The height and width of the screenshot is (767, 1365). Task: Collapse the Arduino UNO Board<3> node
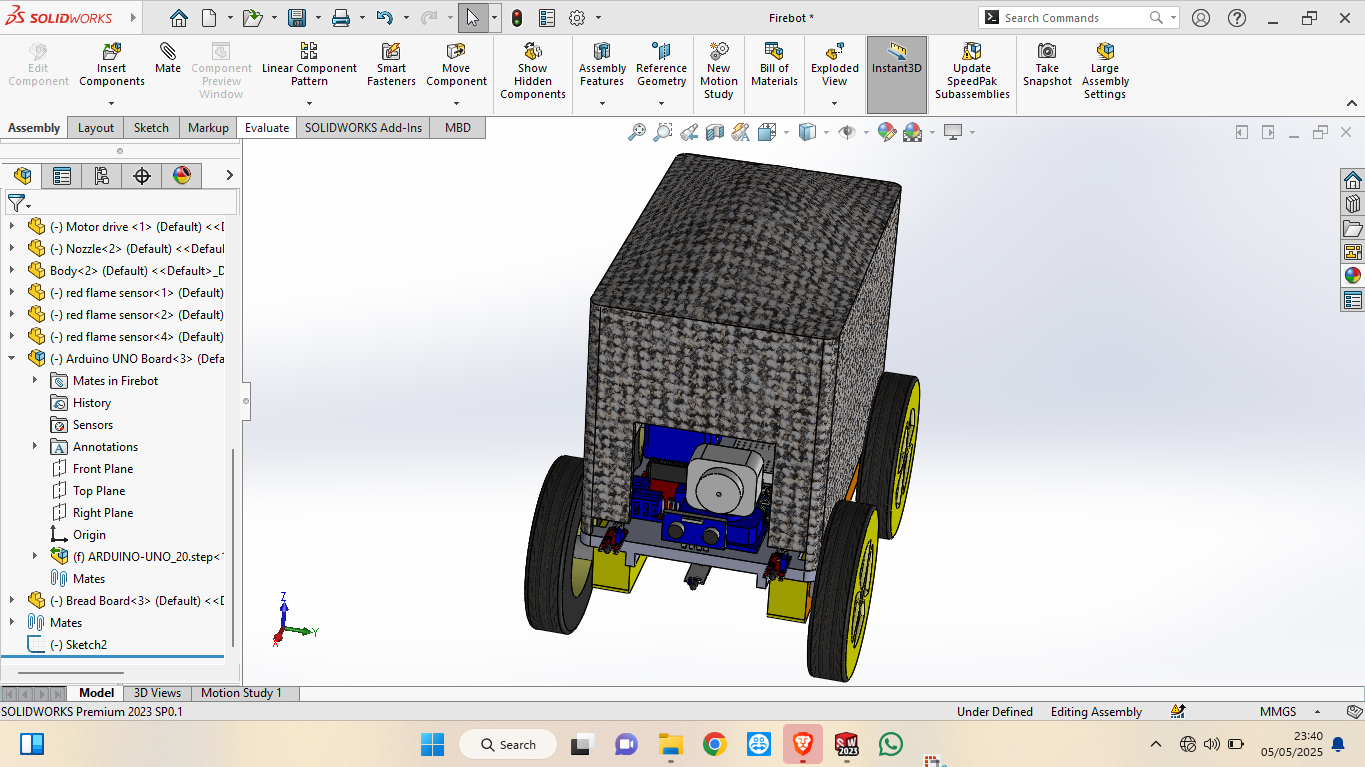12,359
